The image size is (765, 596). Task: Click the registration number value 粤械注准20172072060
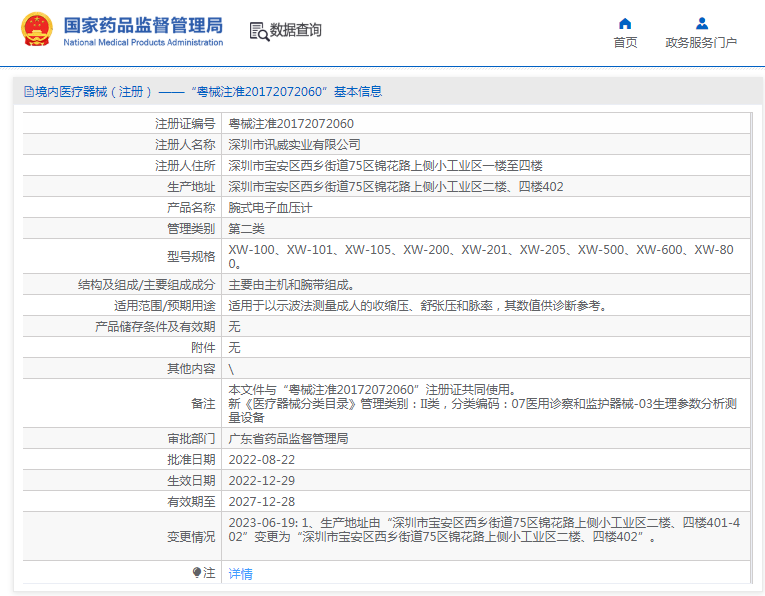291,124
